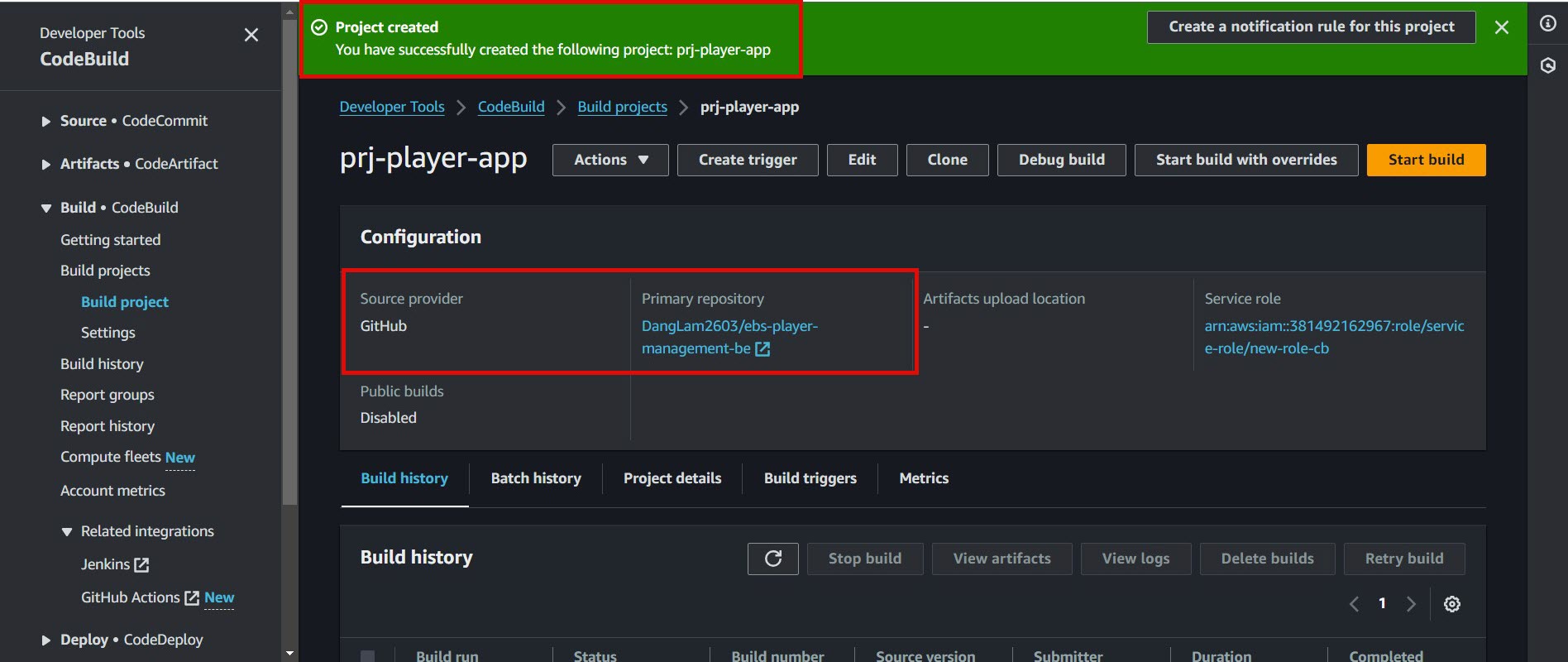The width and height of the screenshot is (1568, 662).
Task: Edit the project
Action: coord(862,160)
